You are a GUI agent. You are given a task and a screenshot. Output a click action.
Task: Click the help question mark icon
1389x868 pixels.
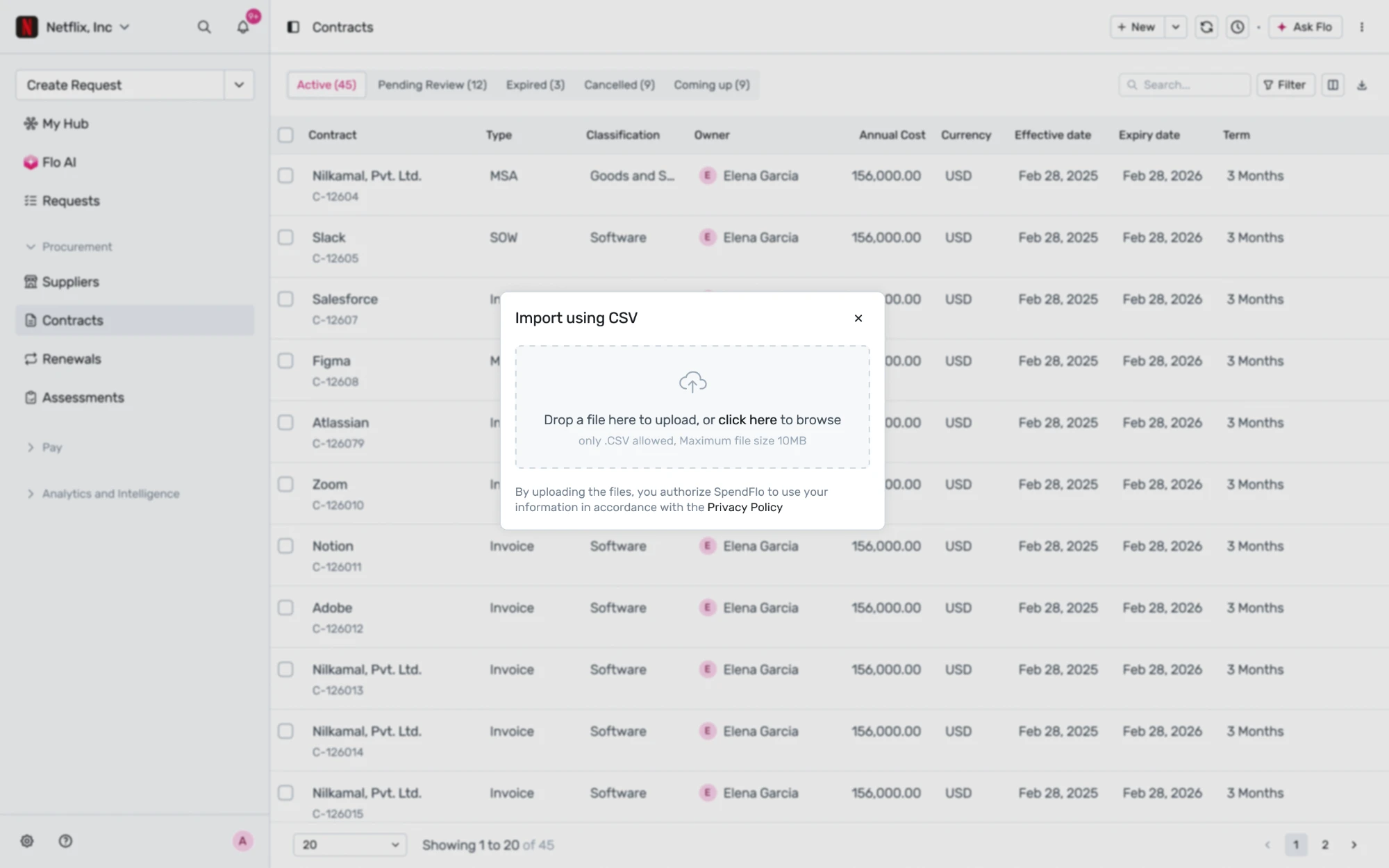click(x=65, y=841)
